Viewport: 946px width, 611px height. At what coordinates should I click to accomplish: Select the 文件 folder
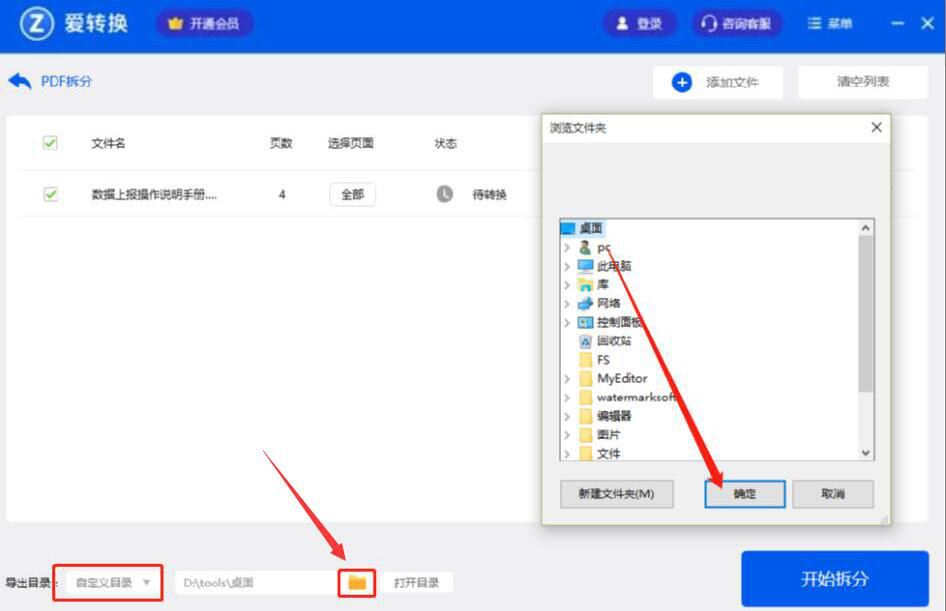click(600, 454)
